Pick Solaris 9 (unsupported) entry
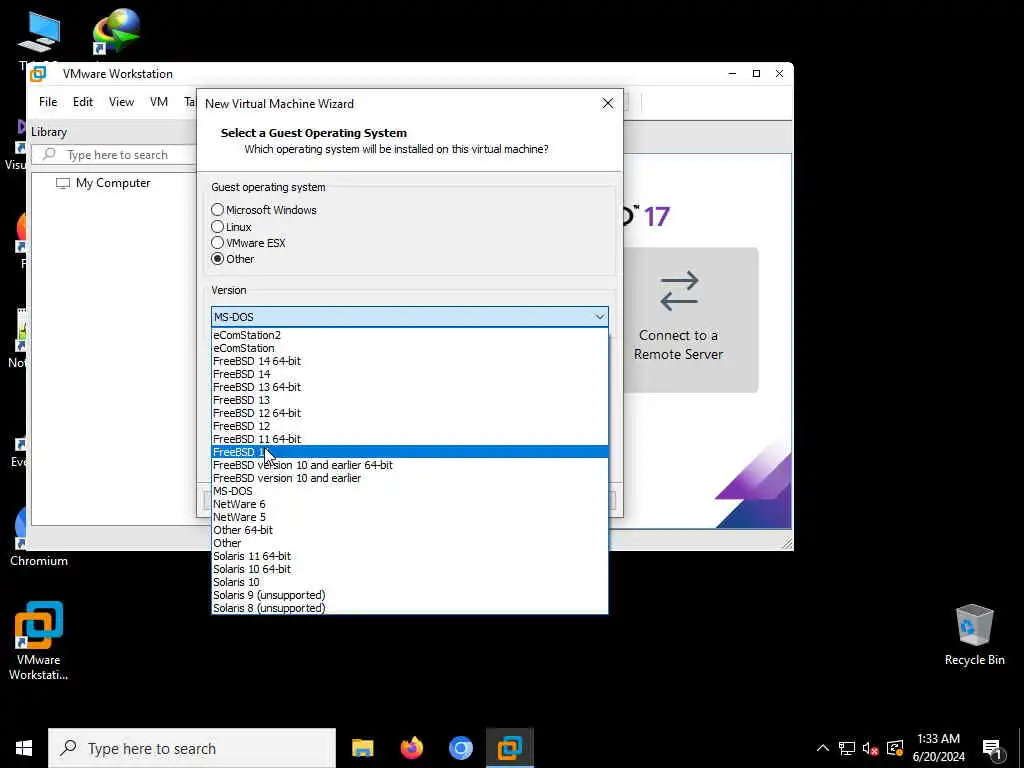The image size is (1024, 768). click(409, 595)
